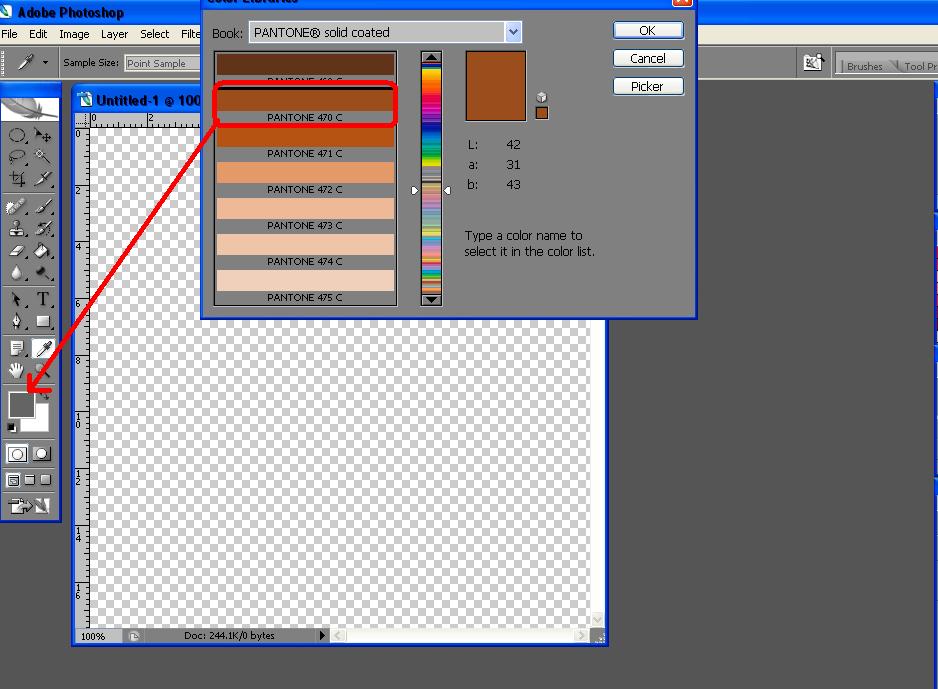
Task: Select the Burn tool
Action: coord(42,273)
